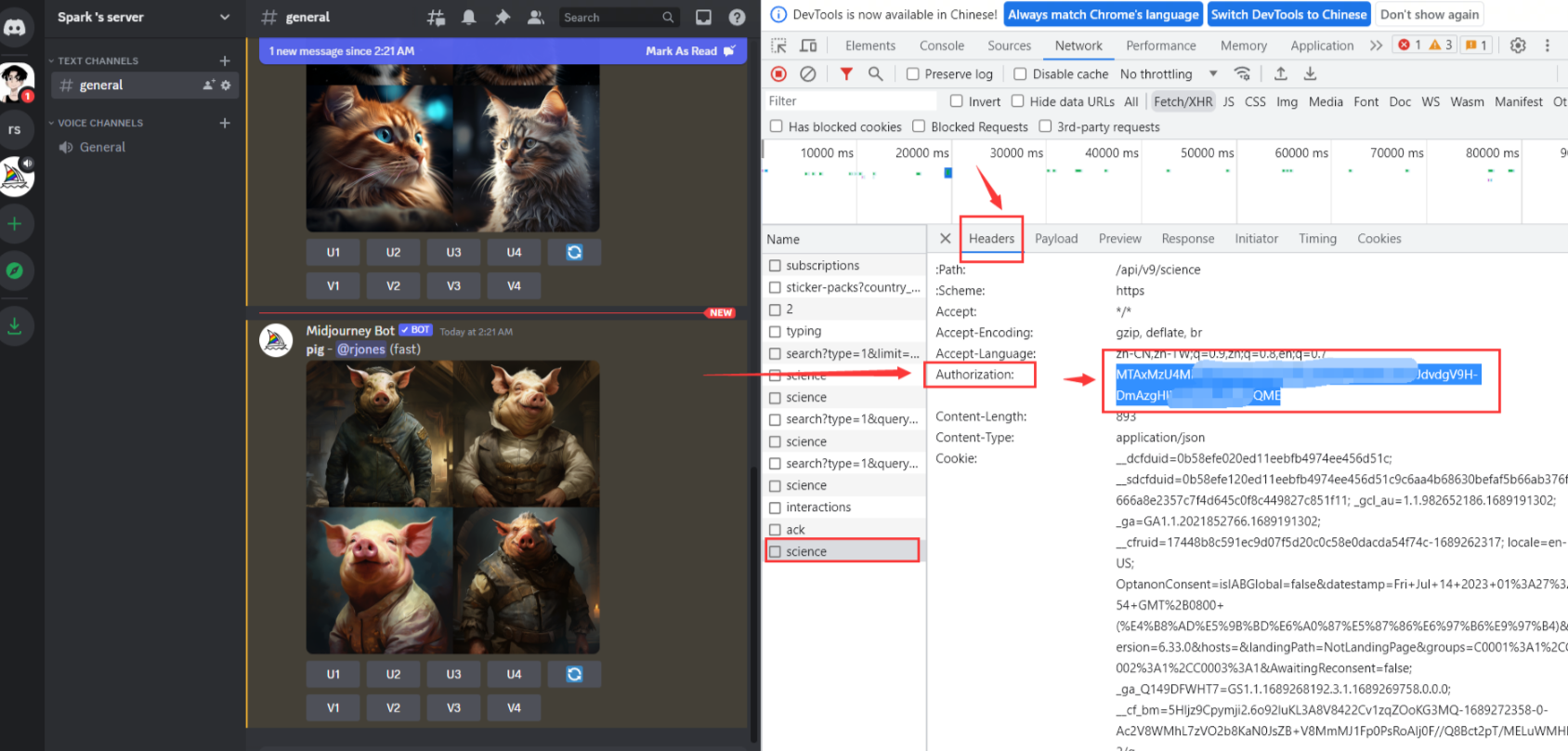
Task: Close request details panel X
Action: (945, 238)
